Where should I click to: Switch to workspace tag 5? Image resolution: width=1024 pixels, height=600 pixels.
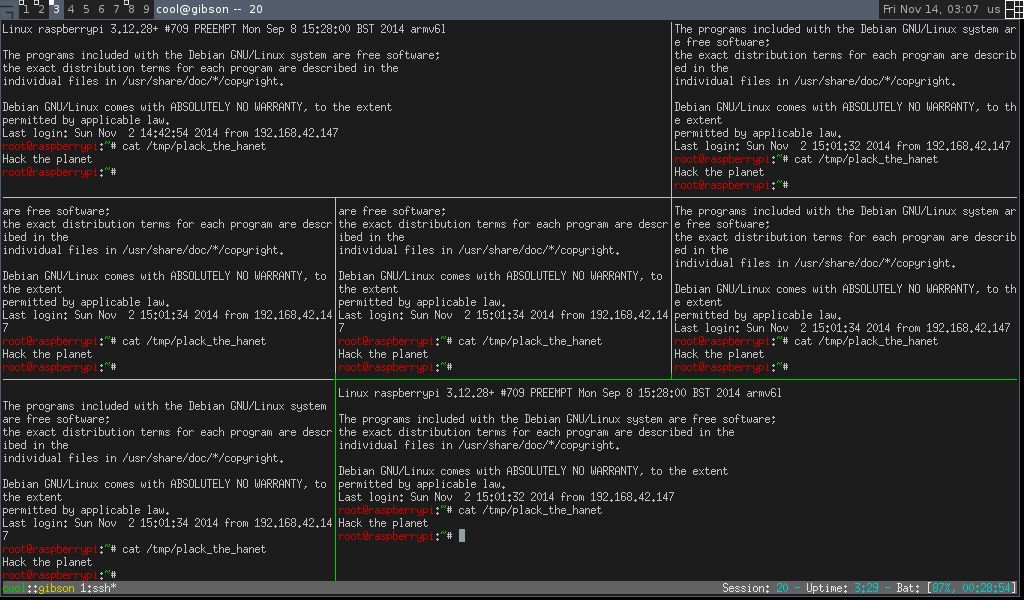(86, 9)
